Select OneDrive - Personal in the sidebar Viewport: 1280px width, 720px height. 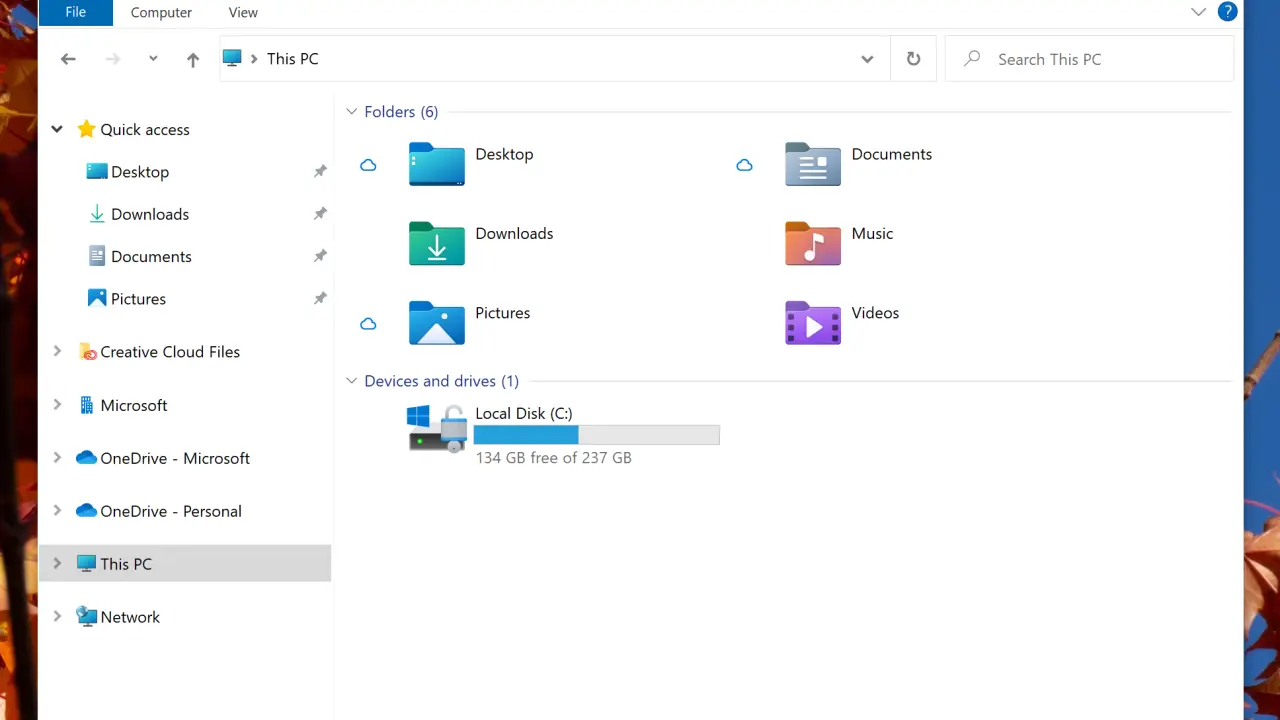(171, 511)
